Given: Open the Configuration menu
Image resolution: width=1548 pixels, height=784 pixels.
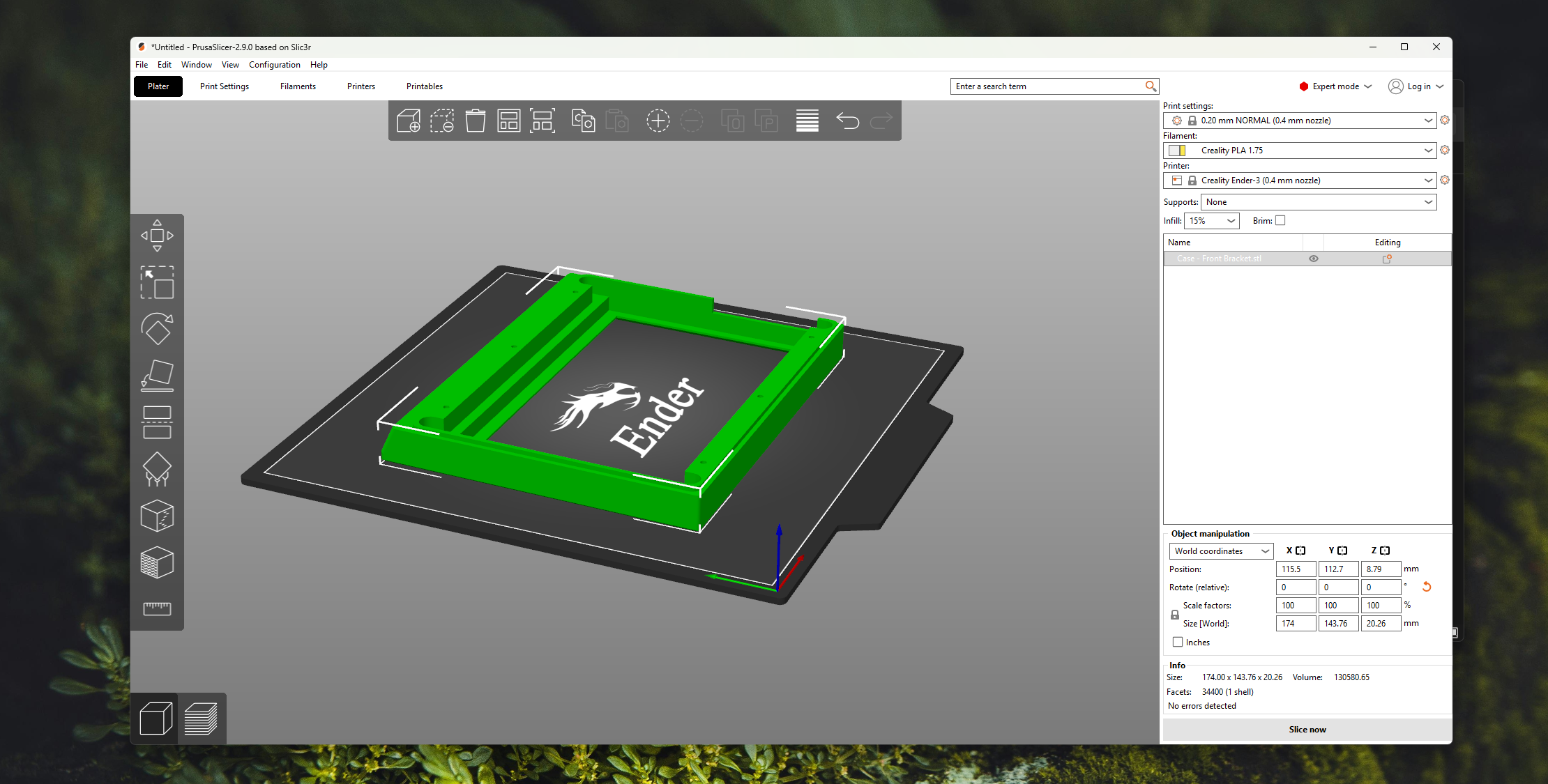Looking at the screenshot, I should [x=274, y=65].
